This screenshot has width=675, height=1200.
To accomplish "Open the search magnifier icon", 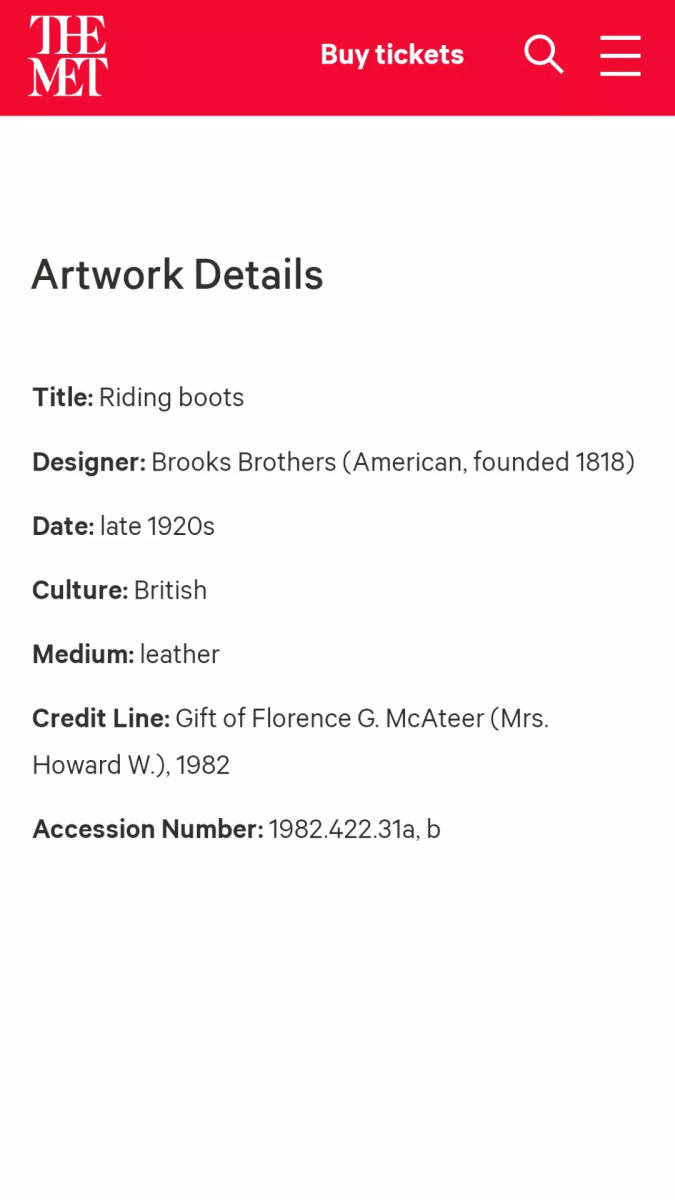I will coord(543,54).
